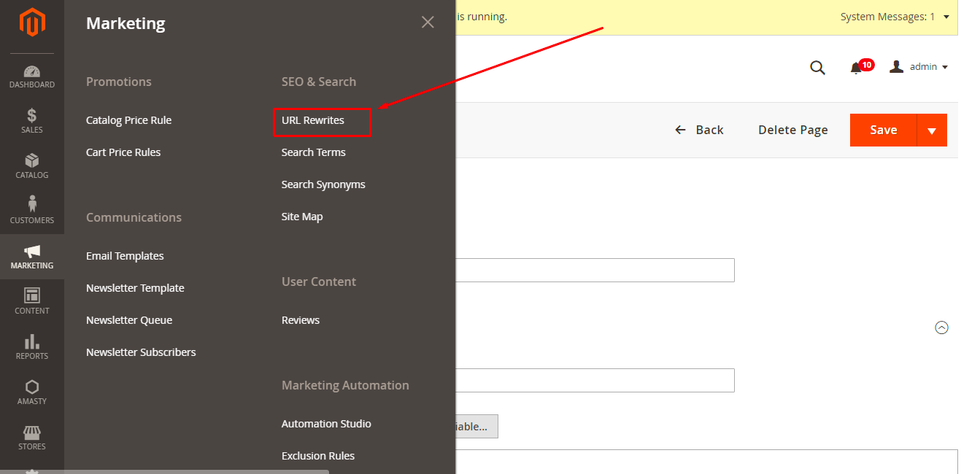Screen dimensions: 980x474
Task: Open the Content sidebar icon
Action: click(x=32, y=301)
